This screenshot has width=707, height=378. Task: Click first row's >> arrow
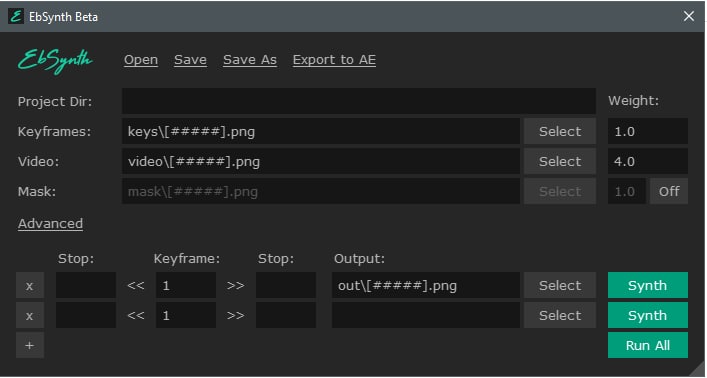coord(235,285)
